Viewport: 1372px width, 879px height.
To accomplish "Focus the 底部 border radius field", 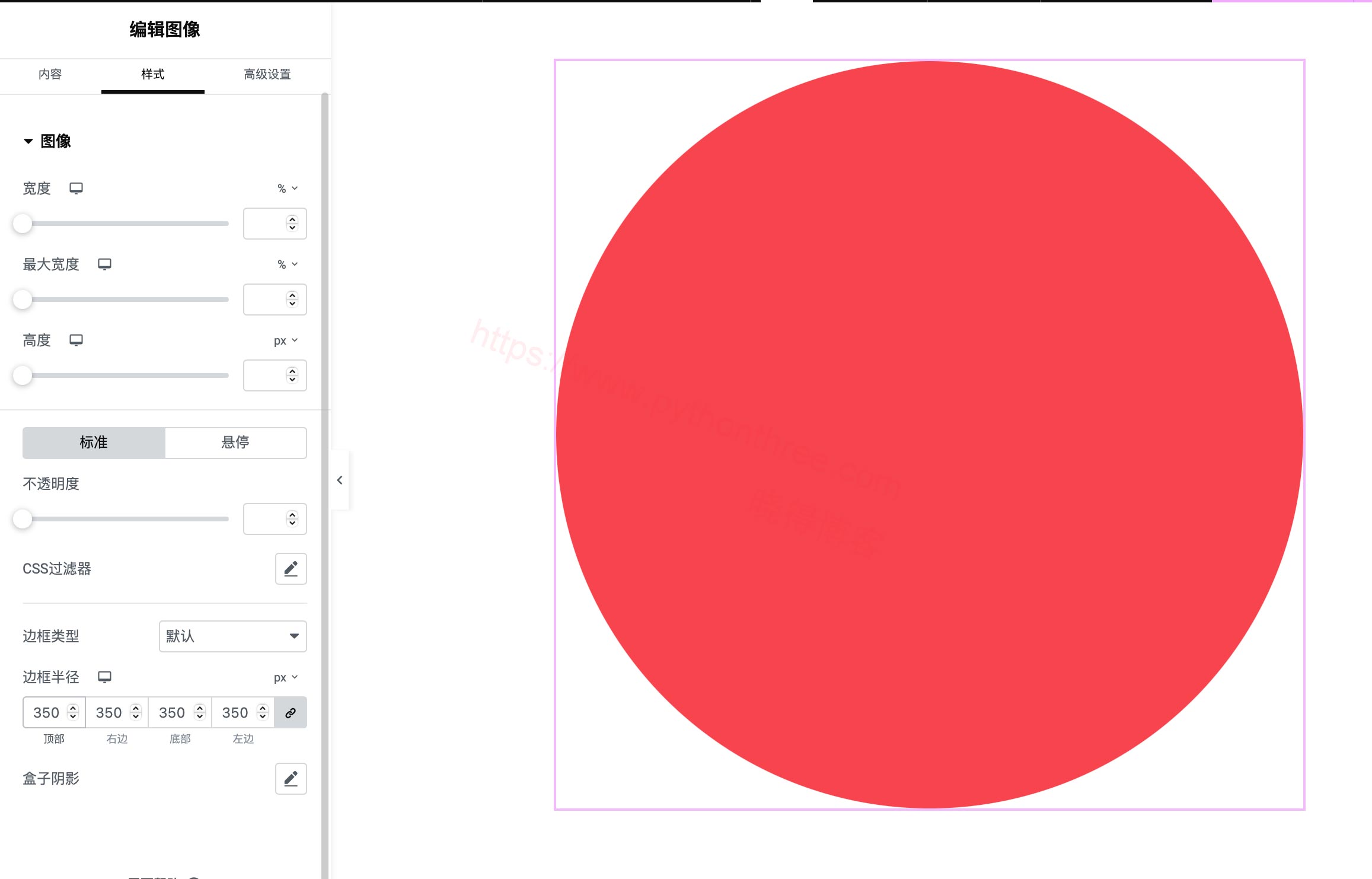I will tap(180, 712).
